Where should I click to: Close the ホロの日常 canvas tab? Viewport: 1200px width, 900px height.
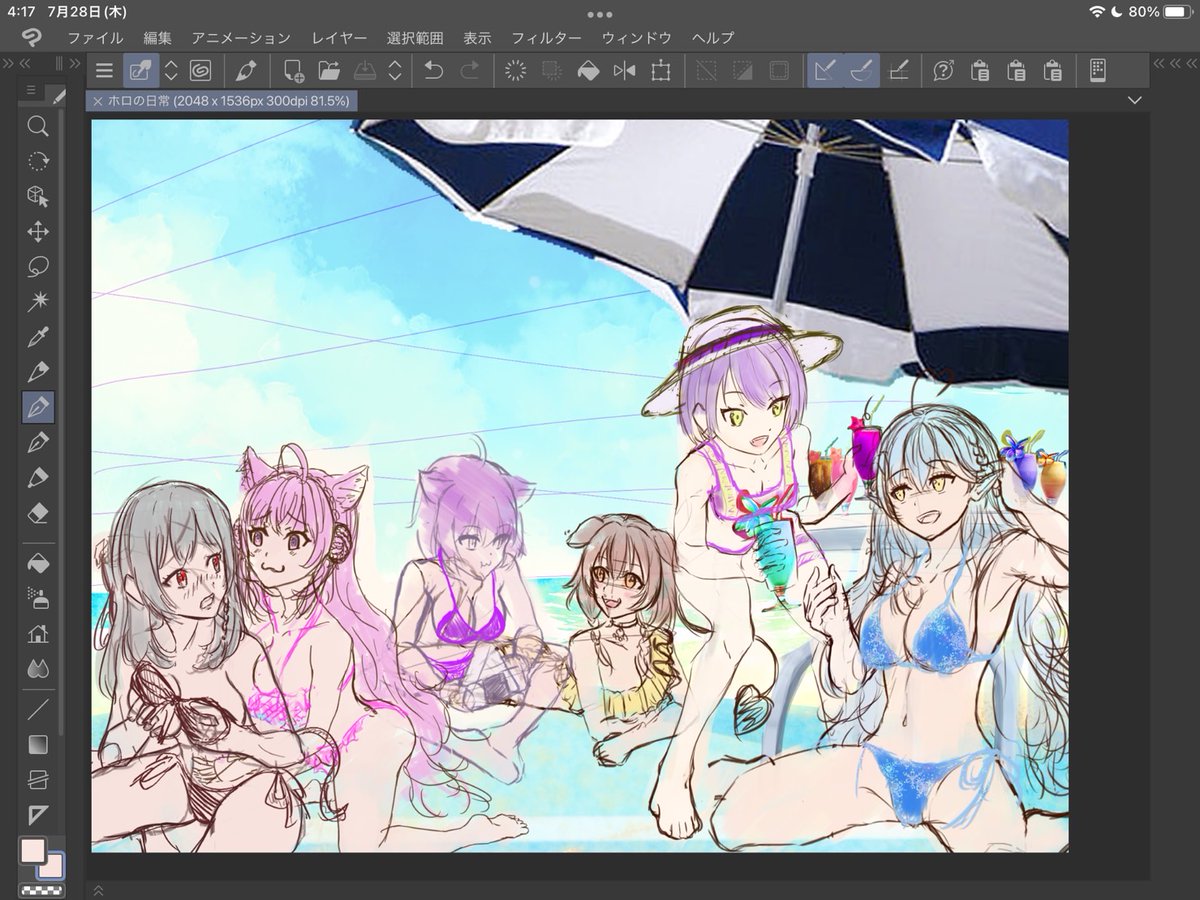[98, 101]
